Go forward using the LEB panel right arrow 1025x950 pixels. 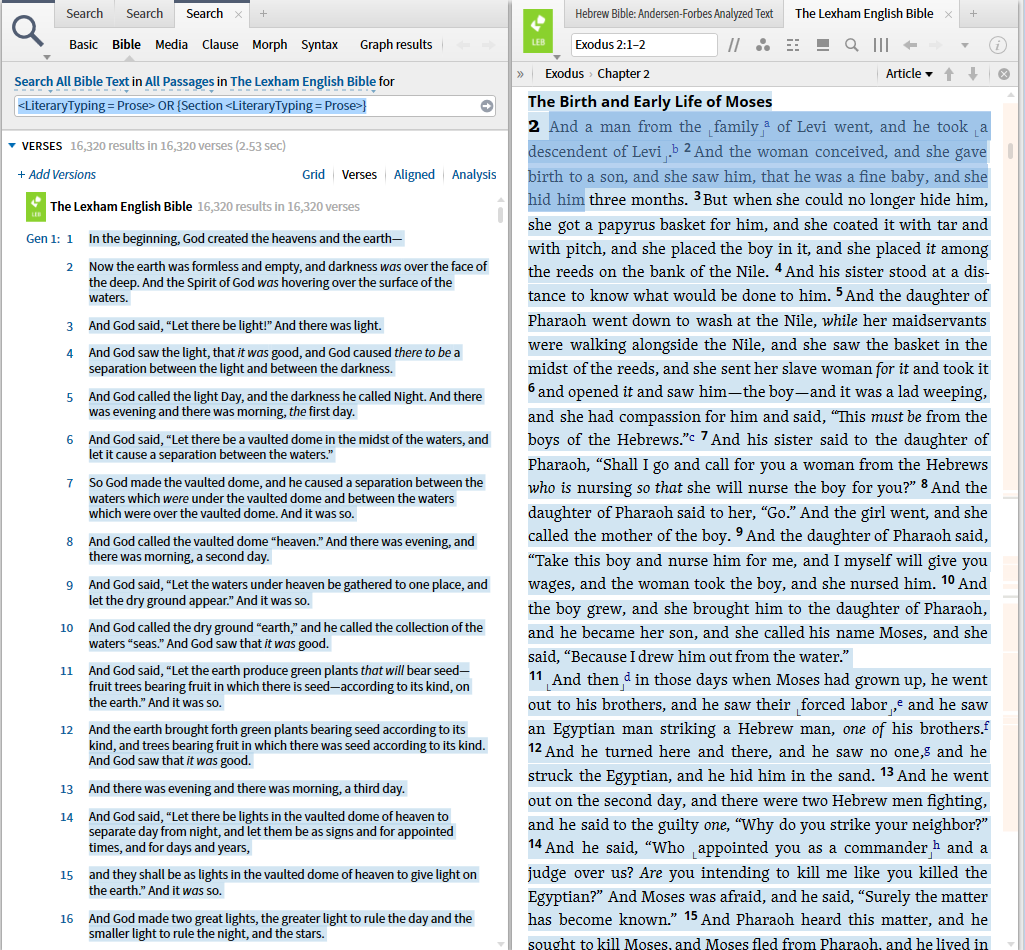[x=936, y=45]
